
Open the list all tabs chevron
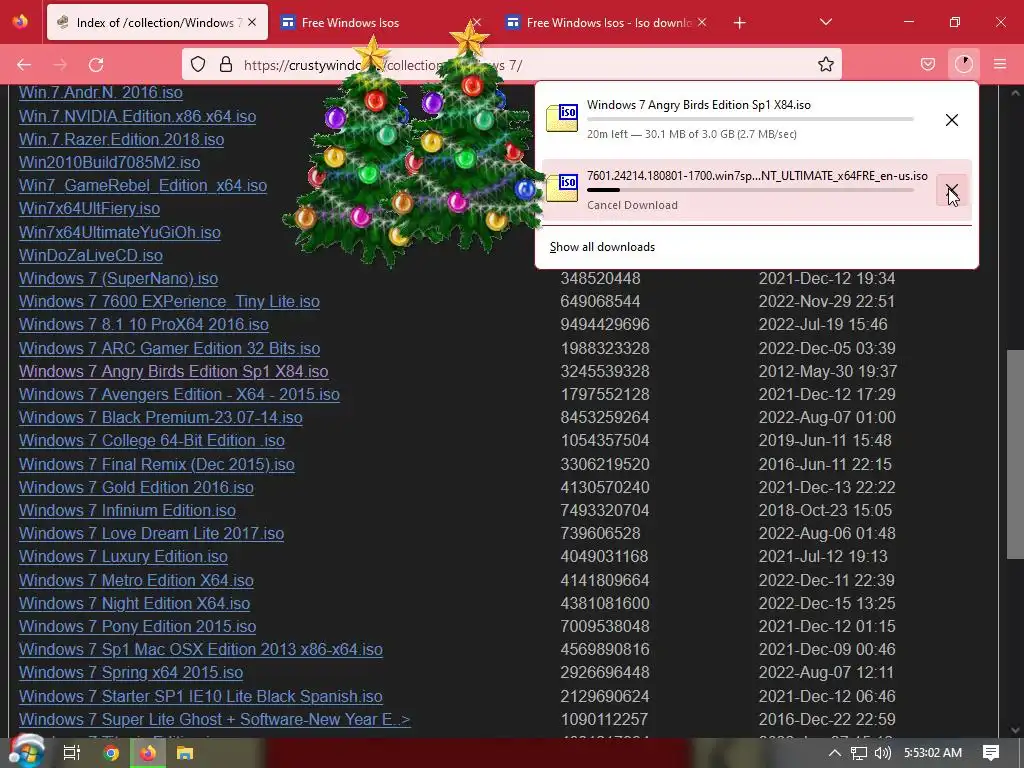pyautogui.click(x=825, y=22)
